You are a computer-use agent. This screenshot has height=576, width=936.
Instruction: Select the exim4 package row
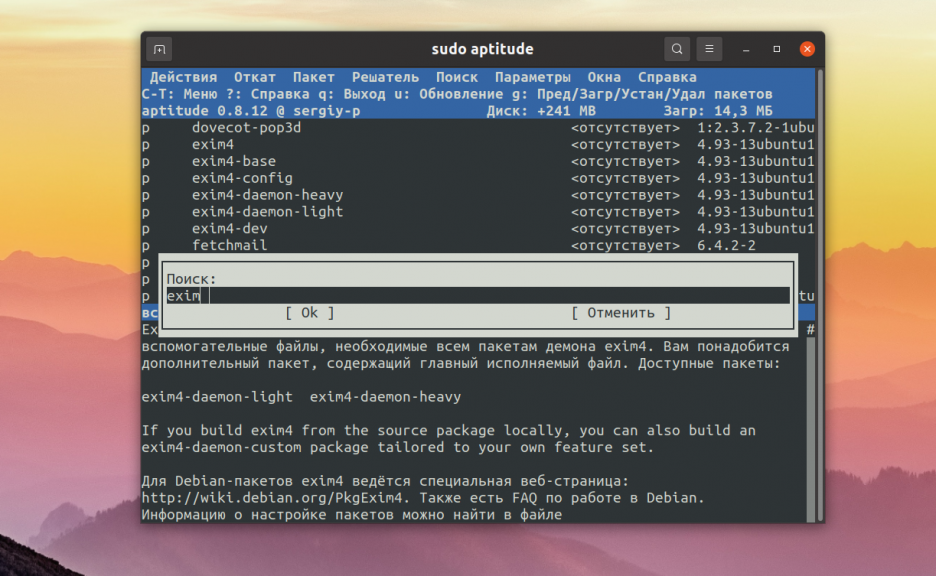coord(478,144)
